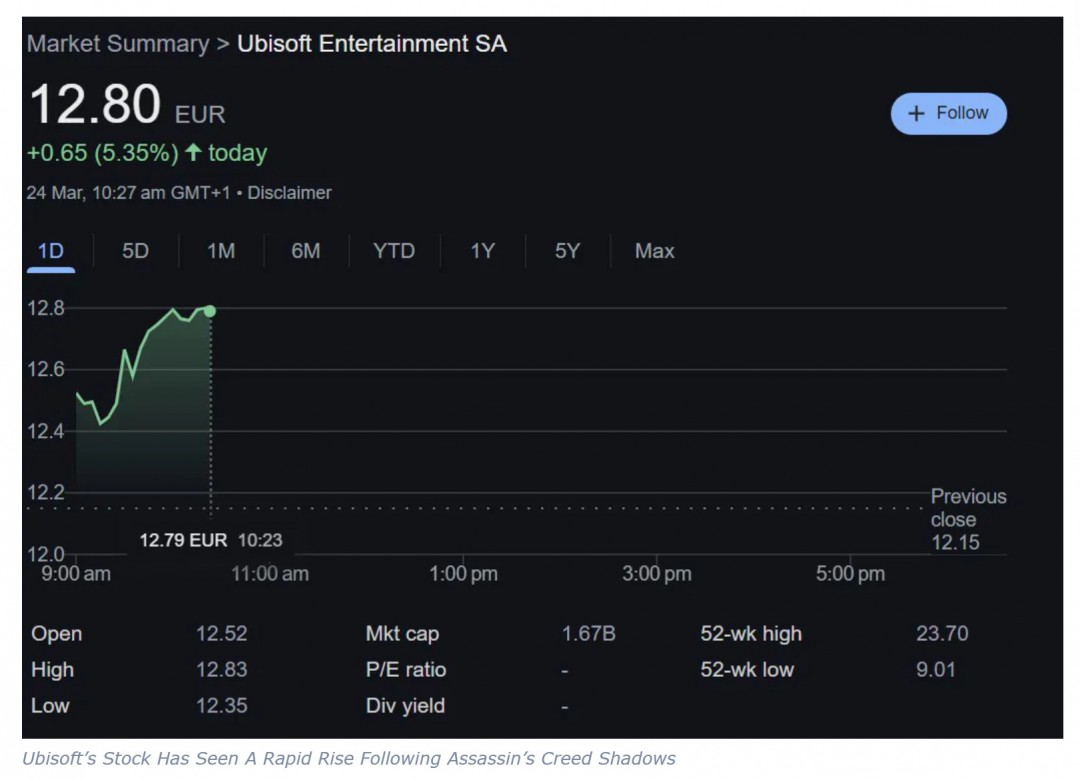Click the 12.79 EUR 10:23 tooltip
1080x780 pixels.
(x=211, y=540)
